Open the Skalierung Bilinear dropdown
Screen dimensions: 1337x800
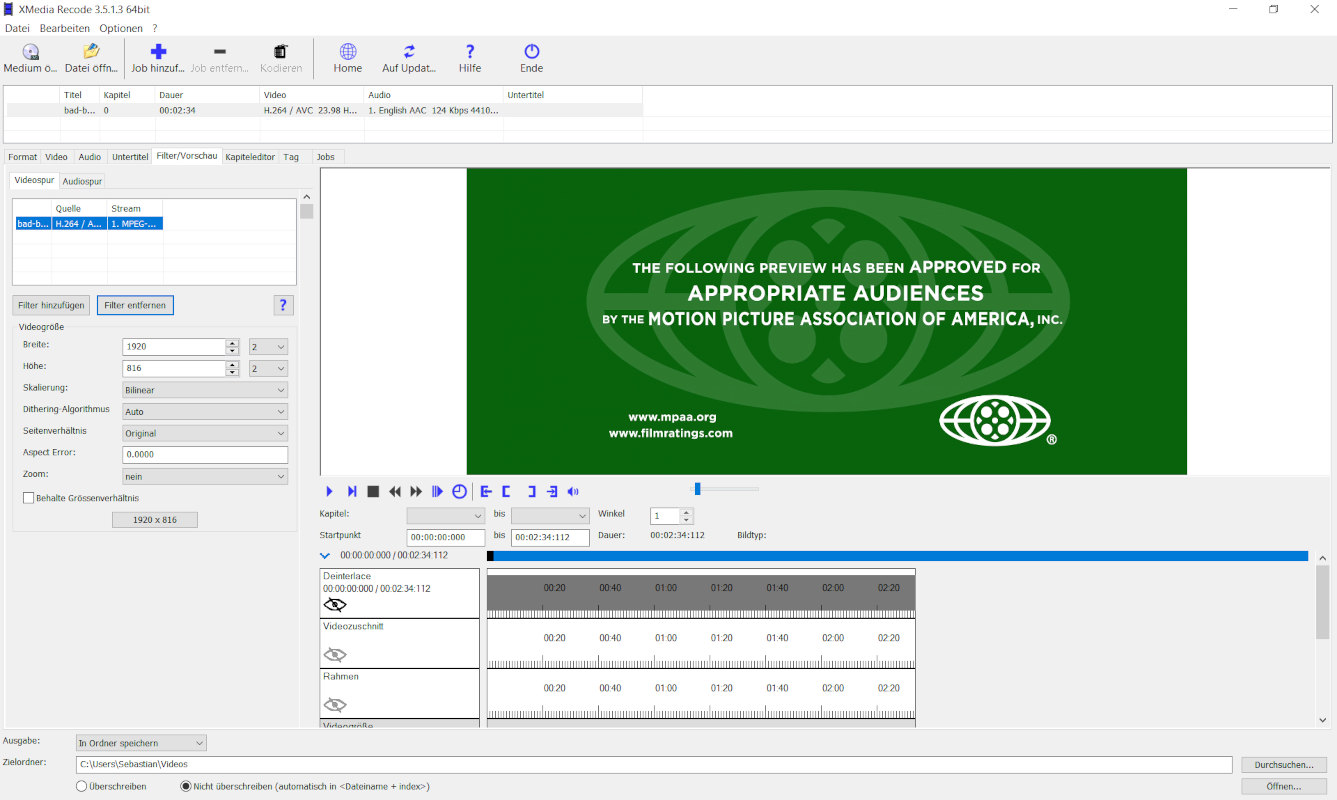[205, 390]
